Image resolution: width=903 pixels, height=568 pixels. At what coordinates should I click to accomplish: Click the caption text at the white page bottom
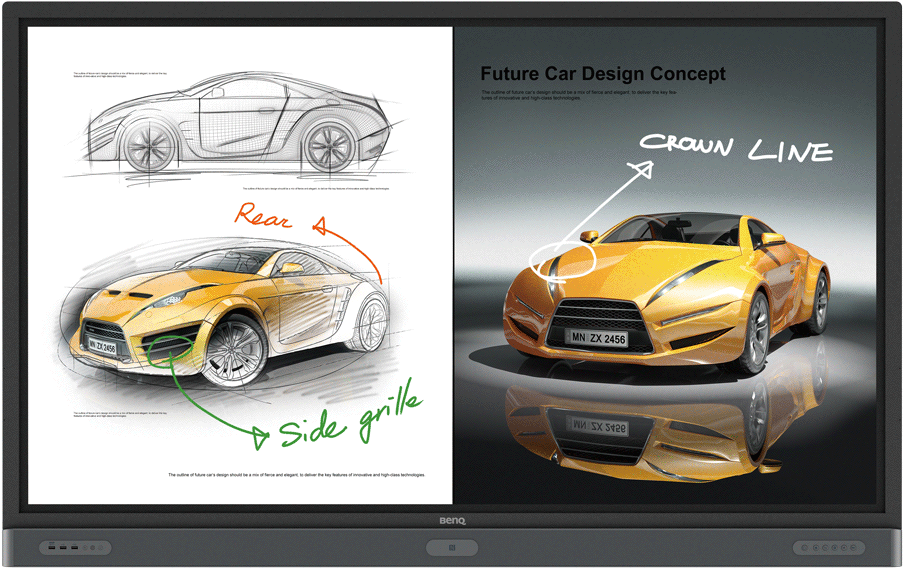297,474
